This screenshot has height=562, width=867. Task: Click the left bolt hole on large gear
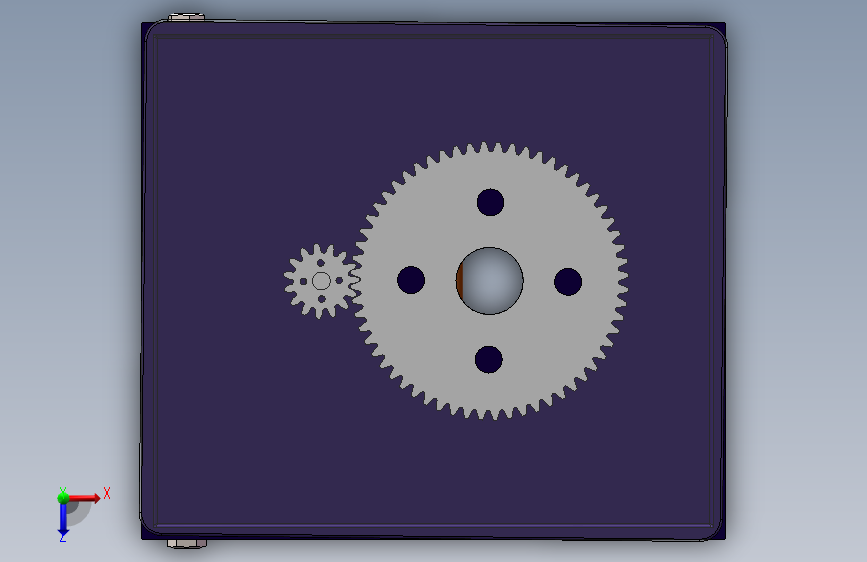411,280
